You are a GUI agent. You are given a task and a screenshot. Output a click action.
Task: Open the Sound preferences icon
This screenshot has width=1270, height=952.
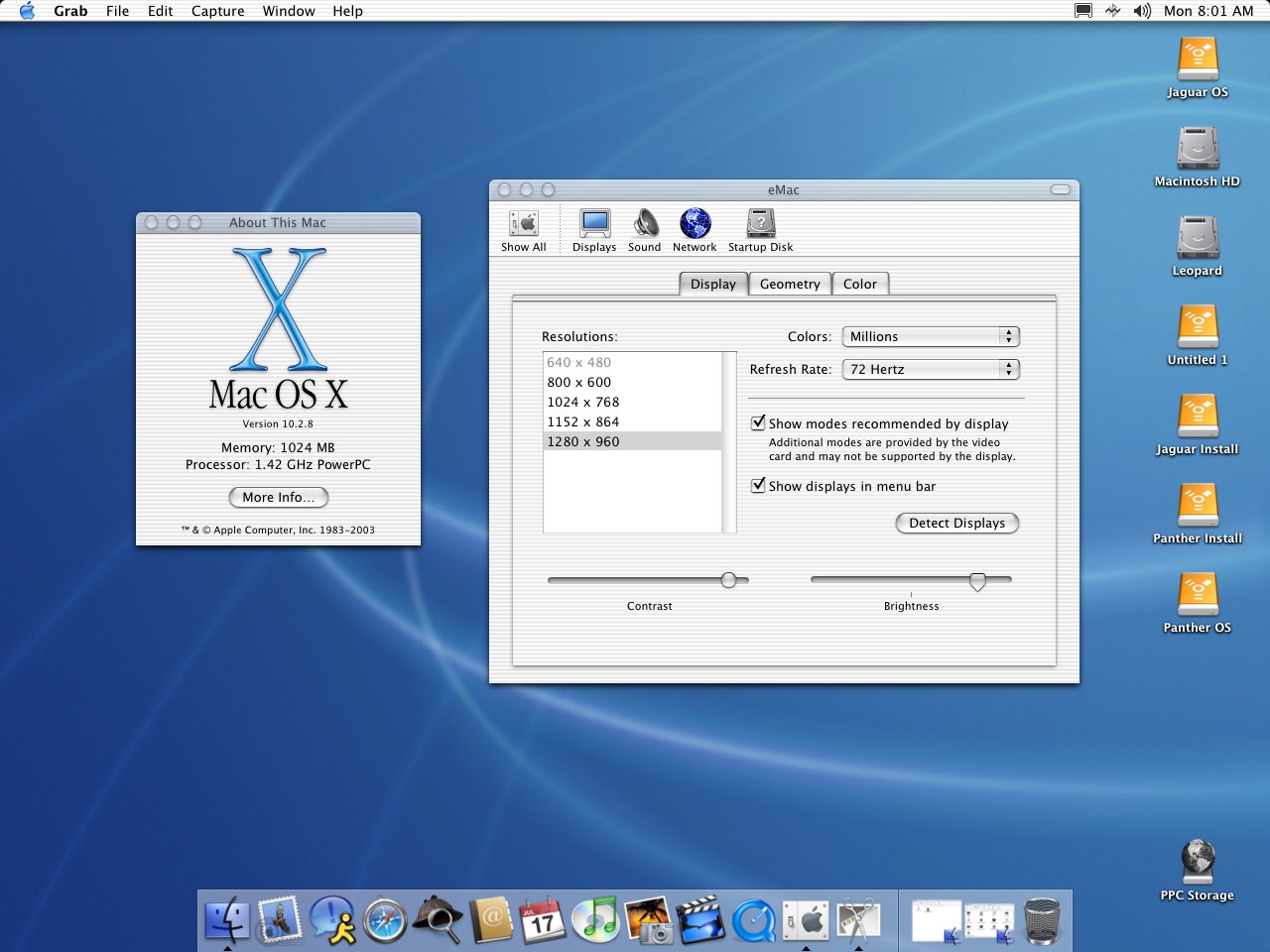[645, 225]
